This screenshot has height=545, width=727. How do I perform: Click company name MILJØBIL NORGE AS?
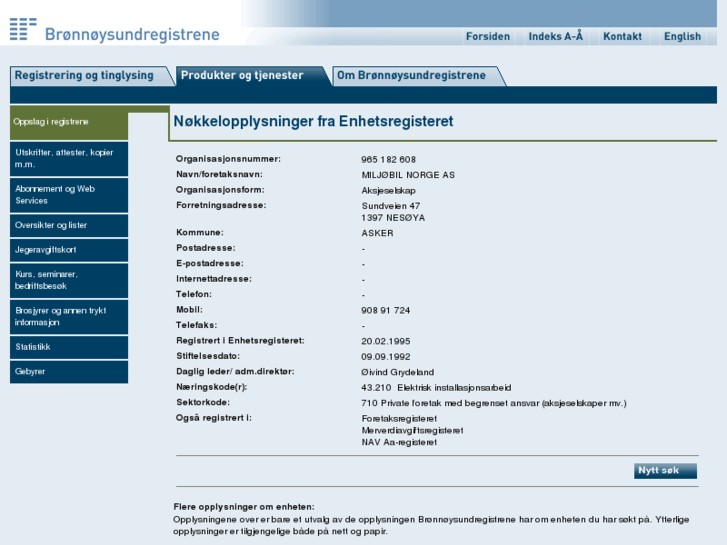[408, 175]
